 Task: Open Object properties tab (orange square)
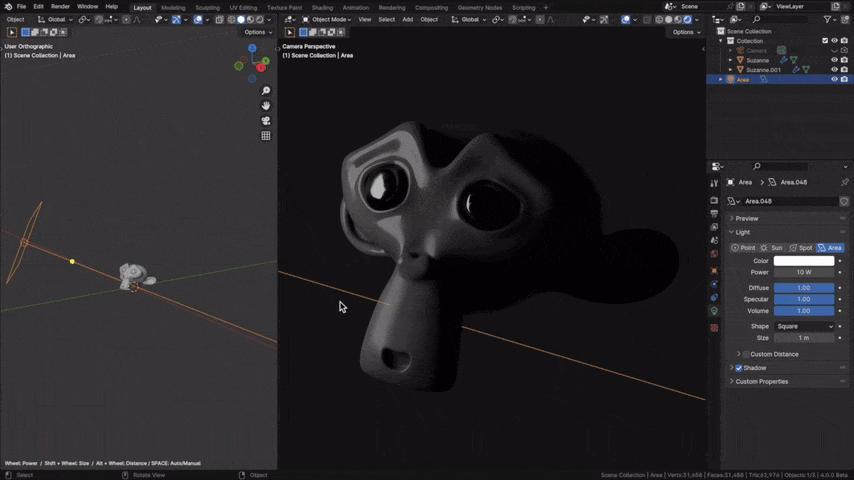tap(714, 271)
